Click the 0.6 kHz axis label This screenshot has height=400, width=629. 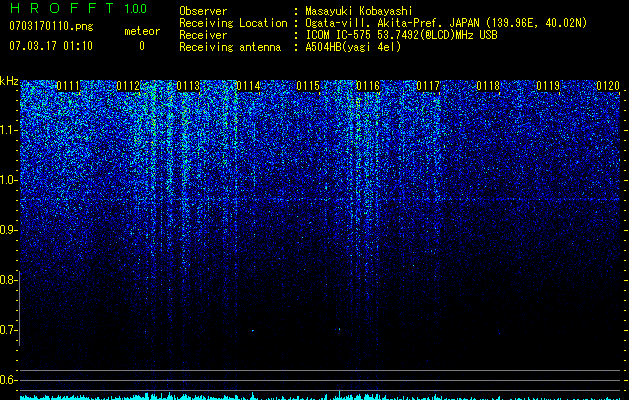(x=8, y=380)
